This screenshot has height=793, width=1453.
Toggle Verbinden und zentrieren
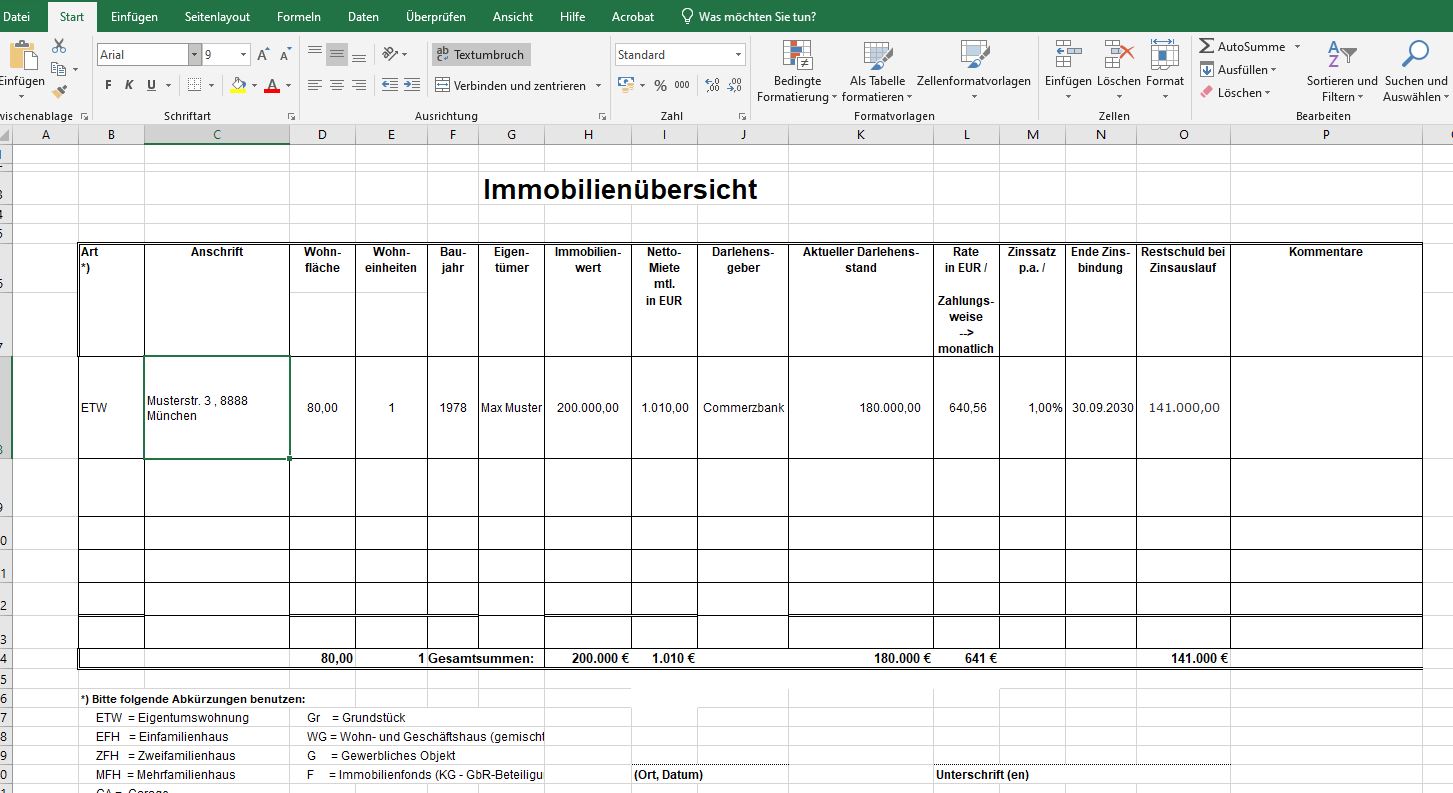tap(511, 86)
